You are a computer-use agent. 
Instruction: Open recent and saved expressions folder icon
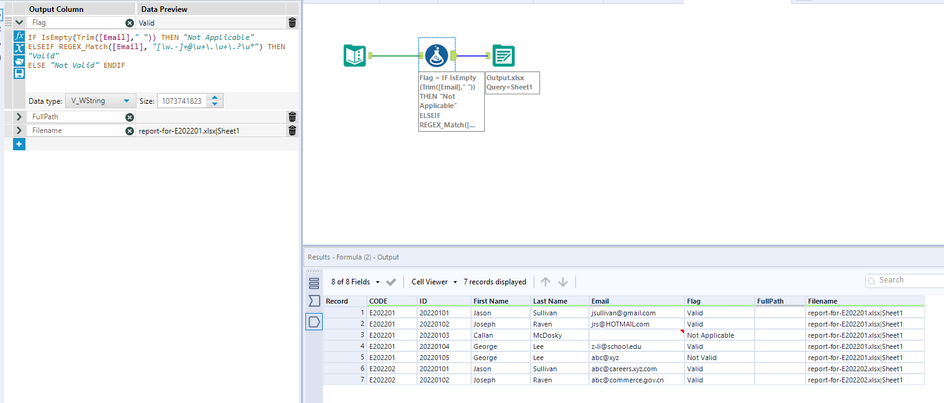click(x=20, y=60)
